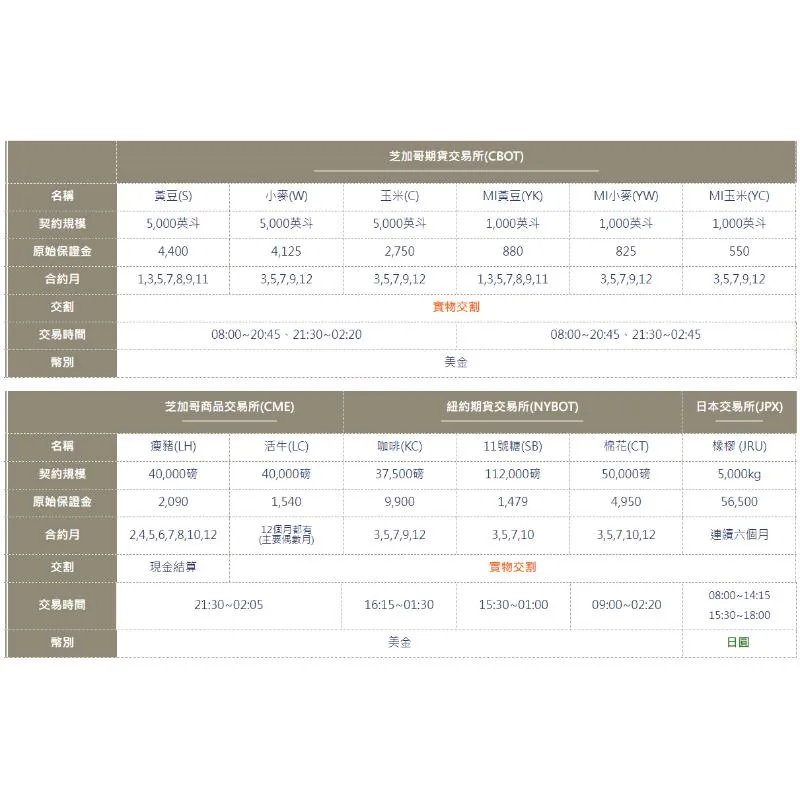Select the 玉米(C) product name cell

[x=399, y=196]
